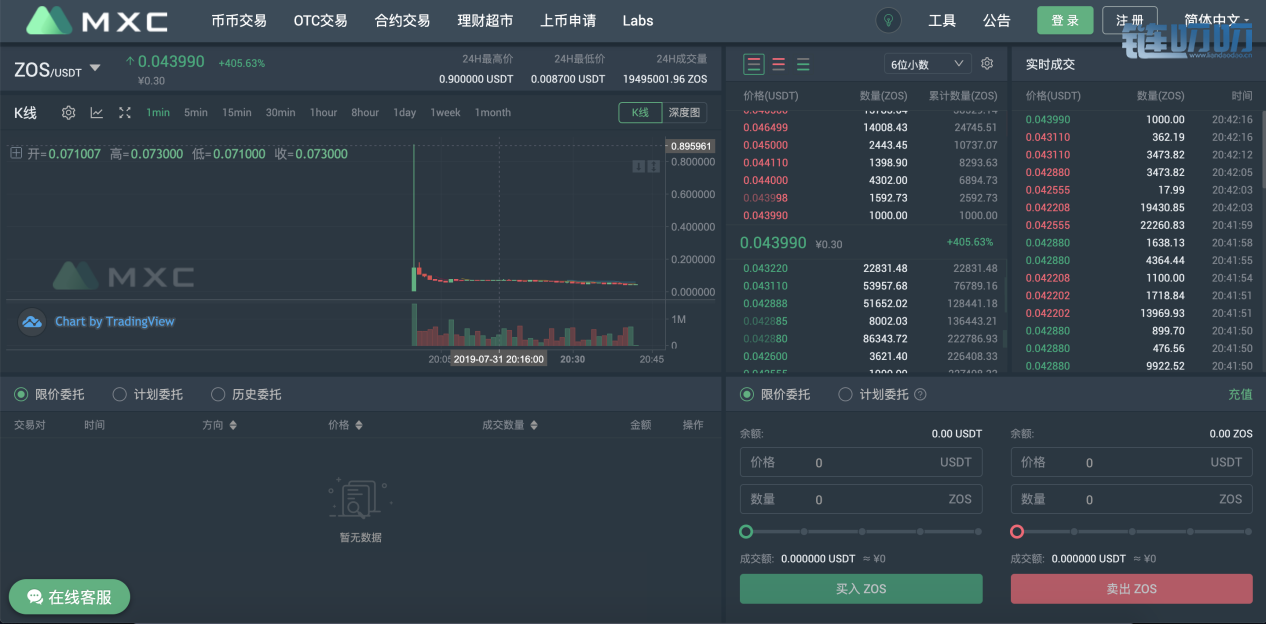Select 30min chart interval

coord(280,113)
